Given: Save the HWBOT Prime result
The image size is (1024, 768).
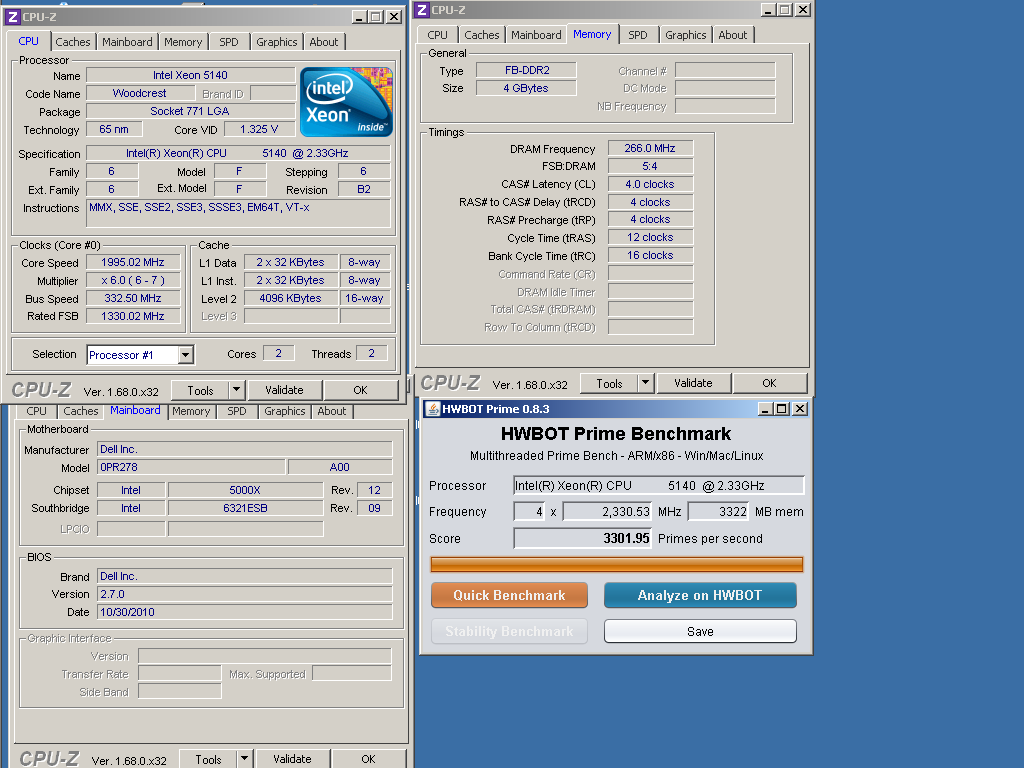Looking at the screenshot, I should [x=700, y=632].
